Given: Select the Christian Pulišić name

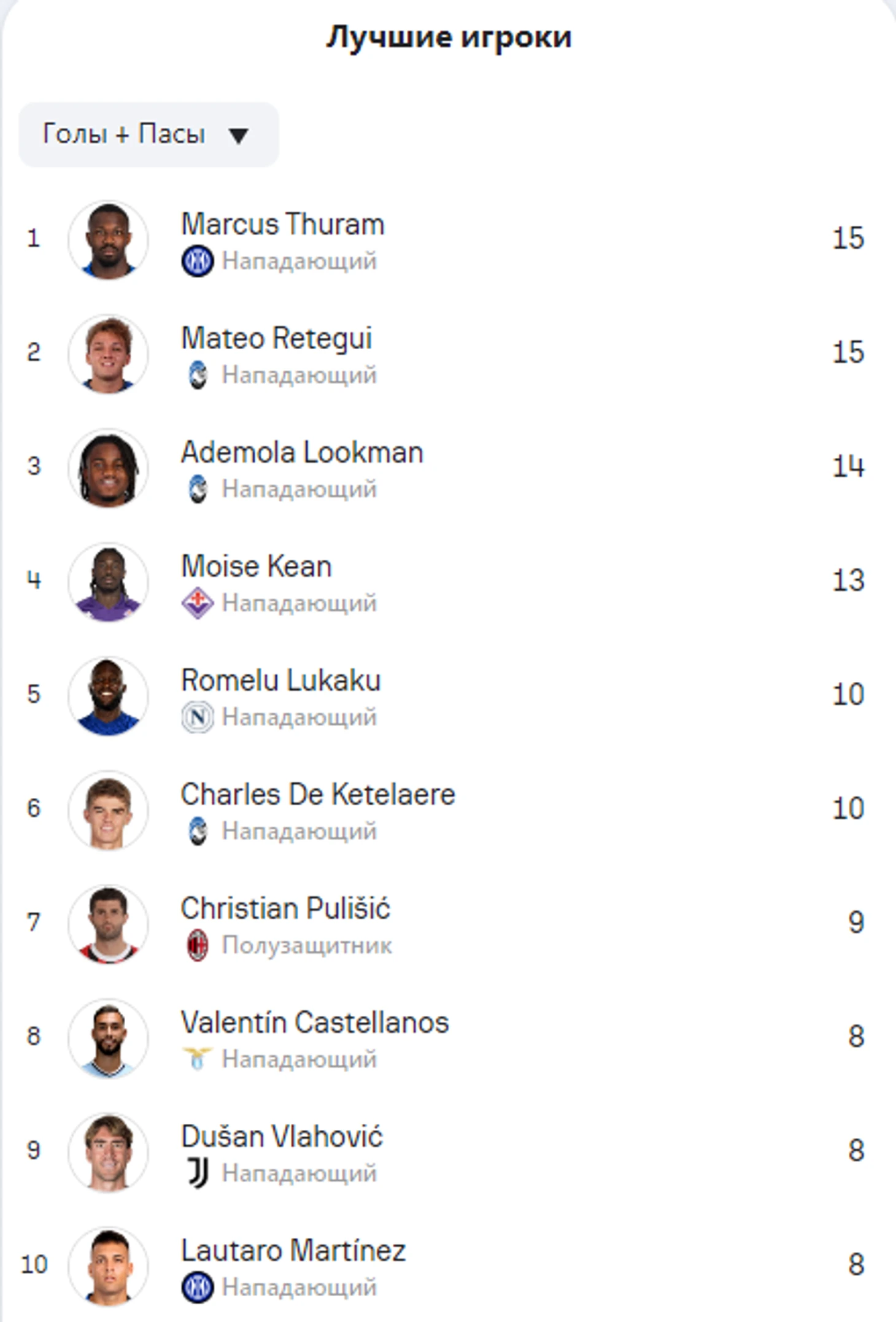Looking at the screenshot, I should click(x=285, y=908).
